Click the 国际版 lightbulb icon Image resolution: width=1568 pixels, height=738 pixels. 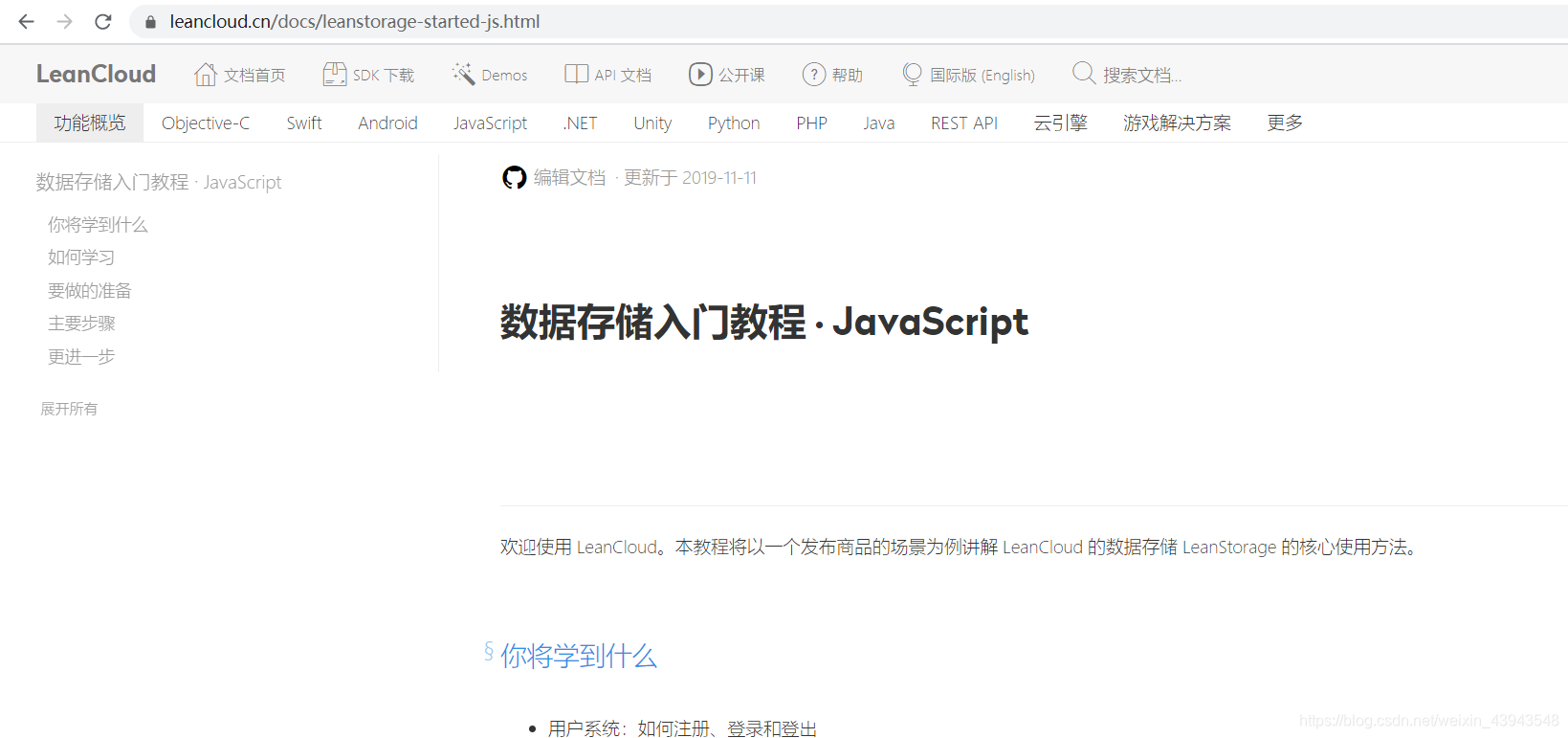(913, 75)
